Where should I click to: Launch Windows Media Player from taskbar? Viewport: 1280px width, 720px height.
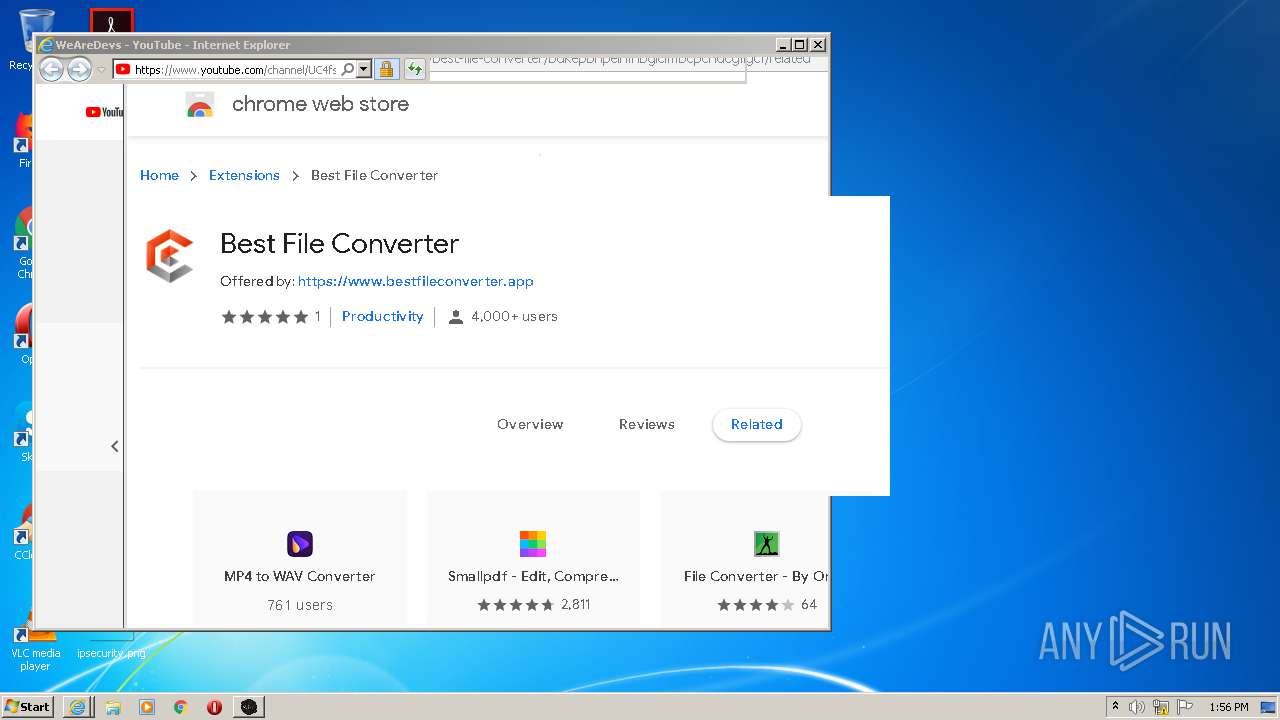(x=147, y=707)
